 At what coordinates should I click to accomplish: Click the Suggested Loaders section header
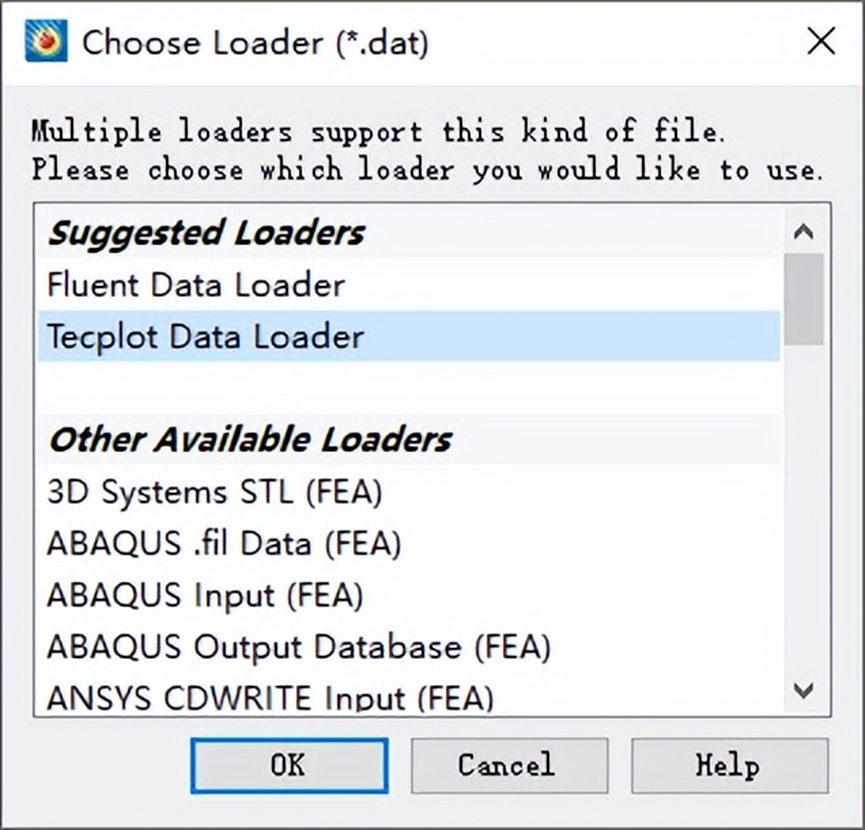click(207, 233)
